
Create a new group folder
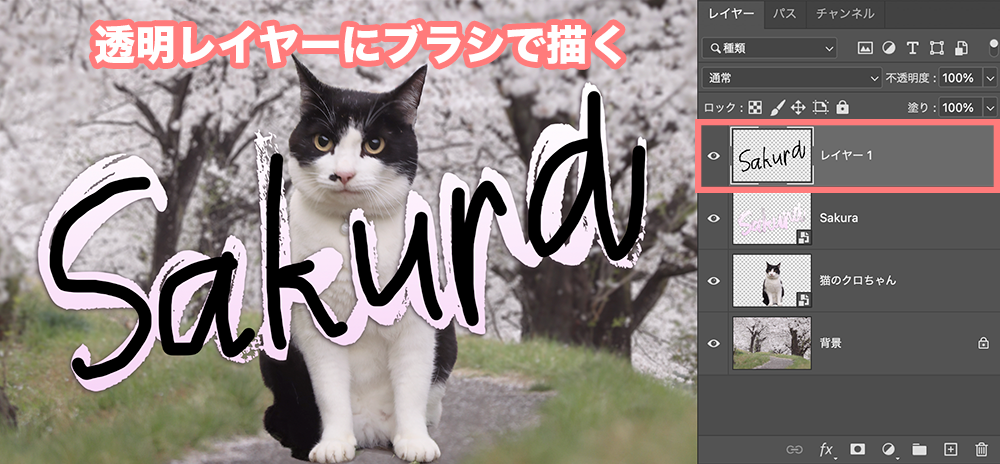tap(919, 449)
